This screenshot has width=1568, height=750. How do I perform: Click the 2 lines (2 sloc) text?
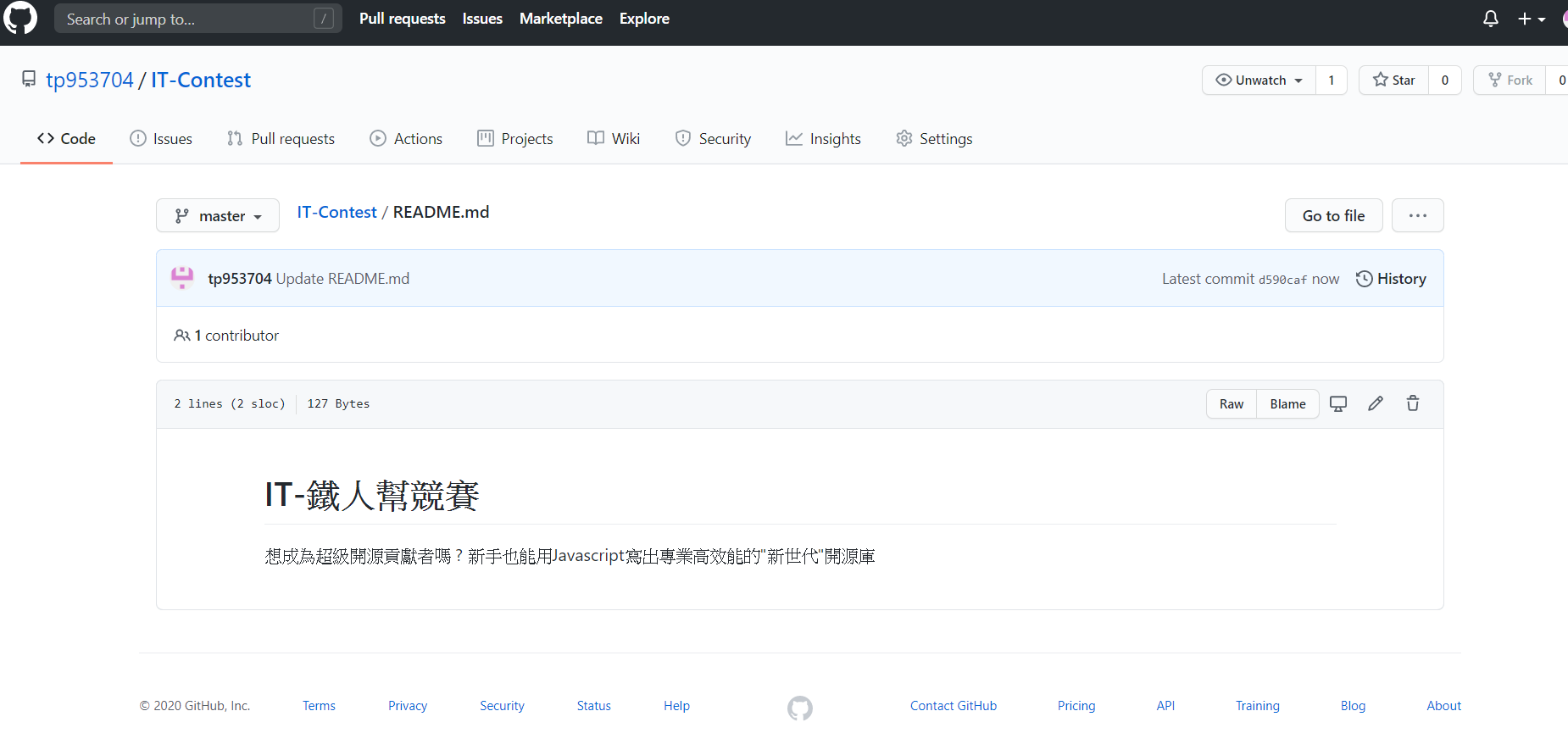[x=230, y=403]
